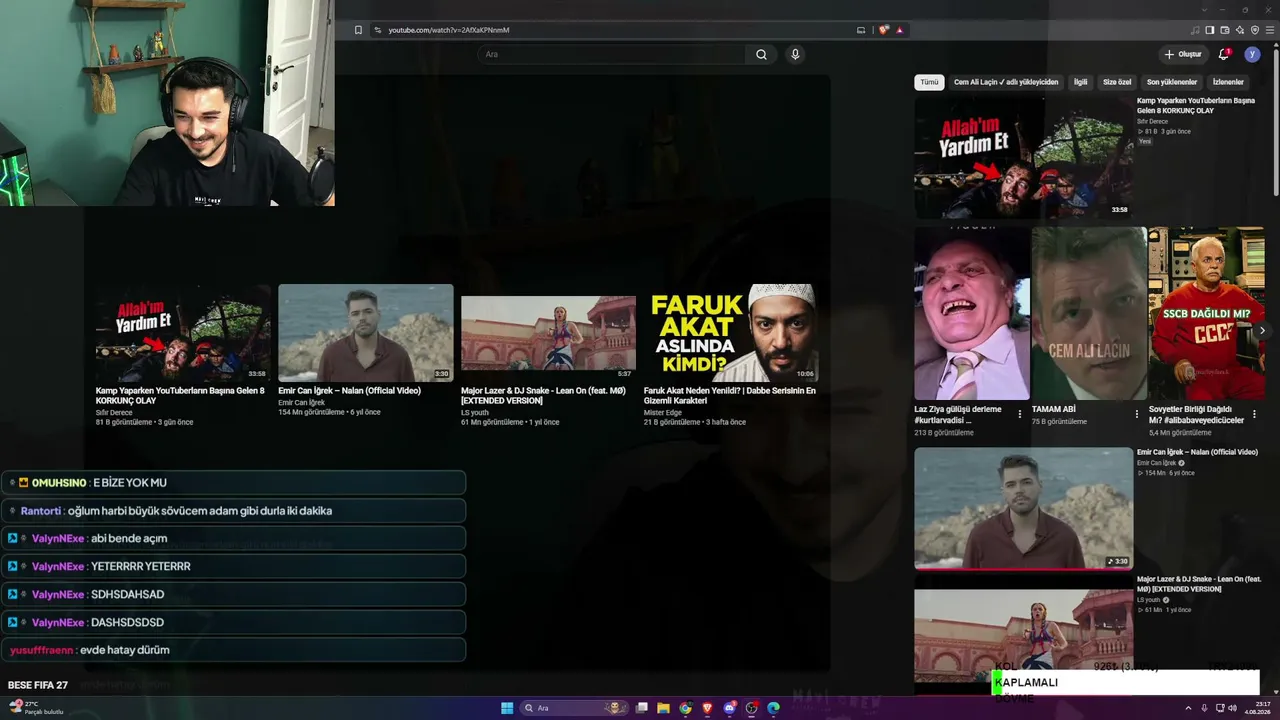
Task: Open Brave VPN shield toolbar icon
Action: 1255,30
